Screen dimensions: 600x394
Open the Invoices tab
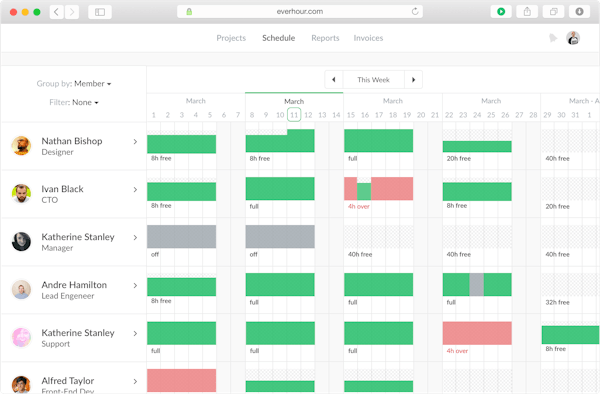368,38
